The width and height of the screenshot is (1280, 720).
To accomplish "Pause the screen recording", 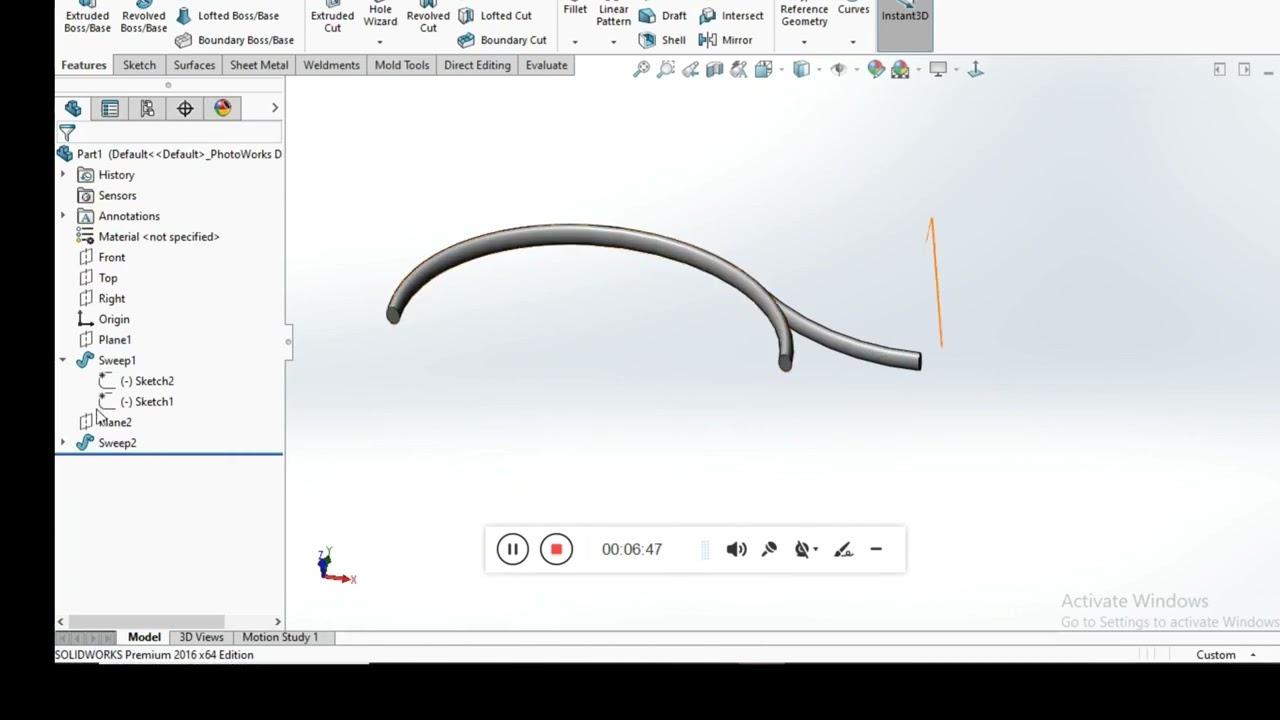I will tap(512, 549).
